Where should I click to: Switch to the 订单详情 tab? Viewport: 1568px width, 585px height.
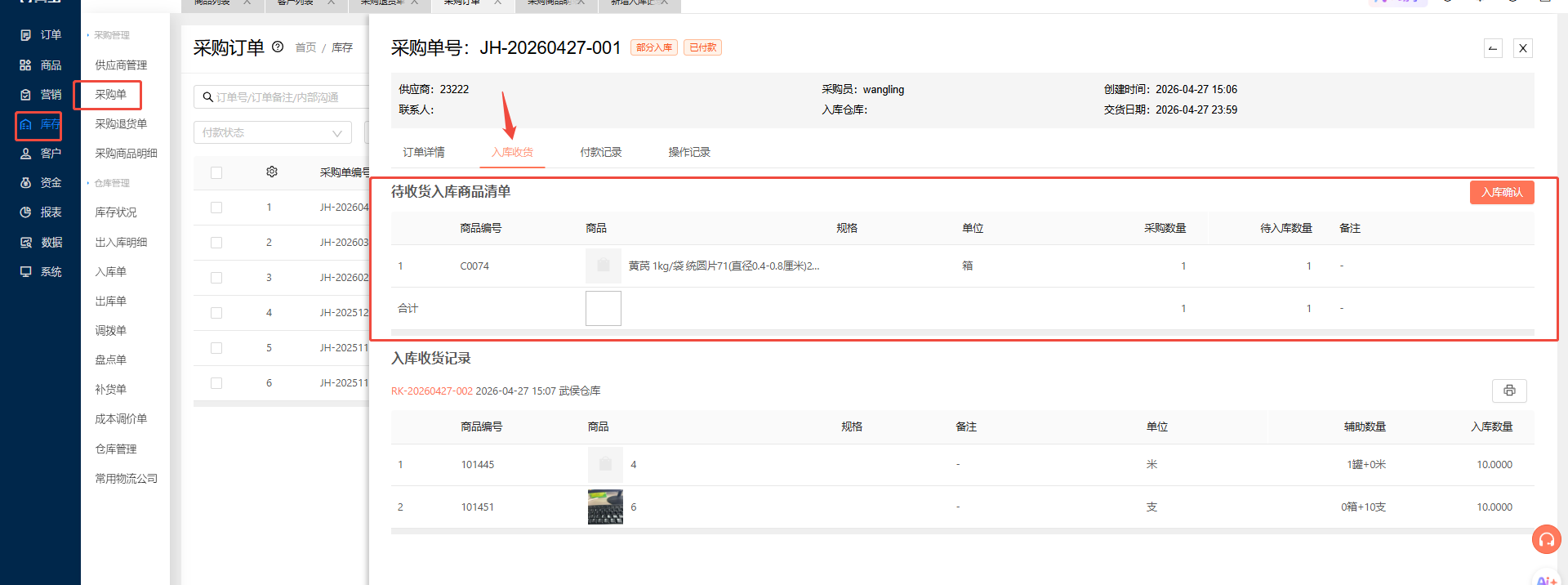tap(424, 152)
